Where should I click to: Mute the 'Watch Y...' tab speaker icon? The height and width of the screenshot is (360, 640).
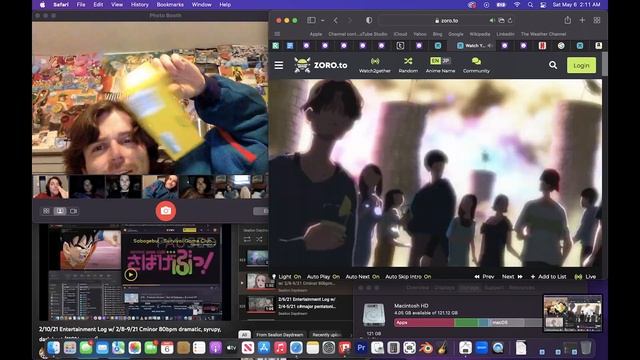pos(490,46)
